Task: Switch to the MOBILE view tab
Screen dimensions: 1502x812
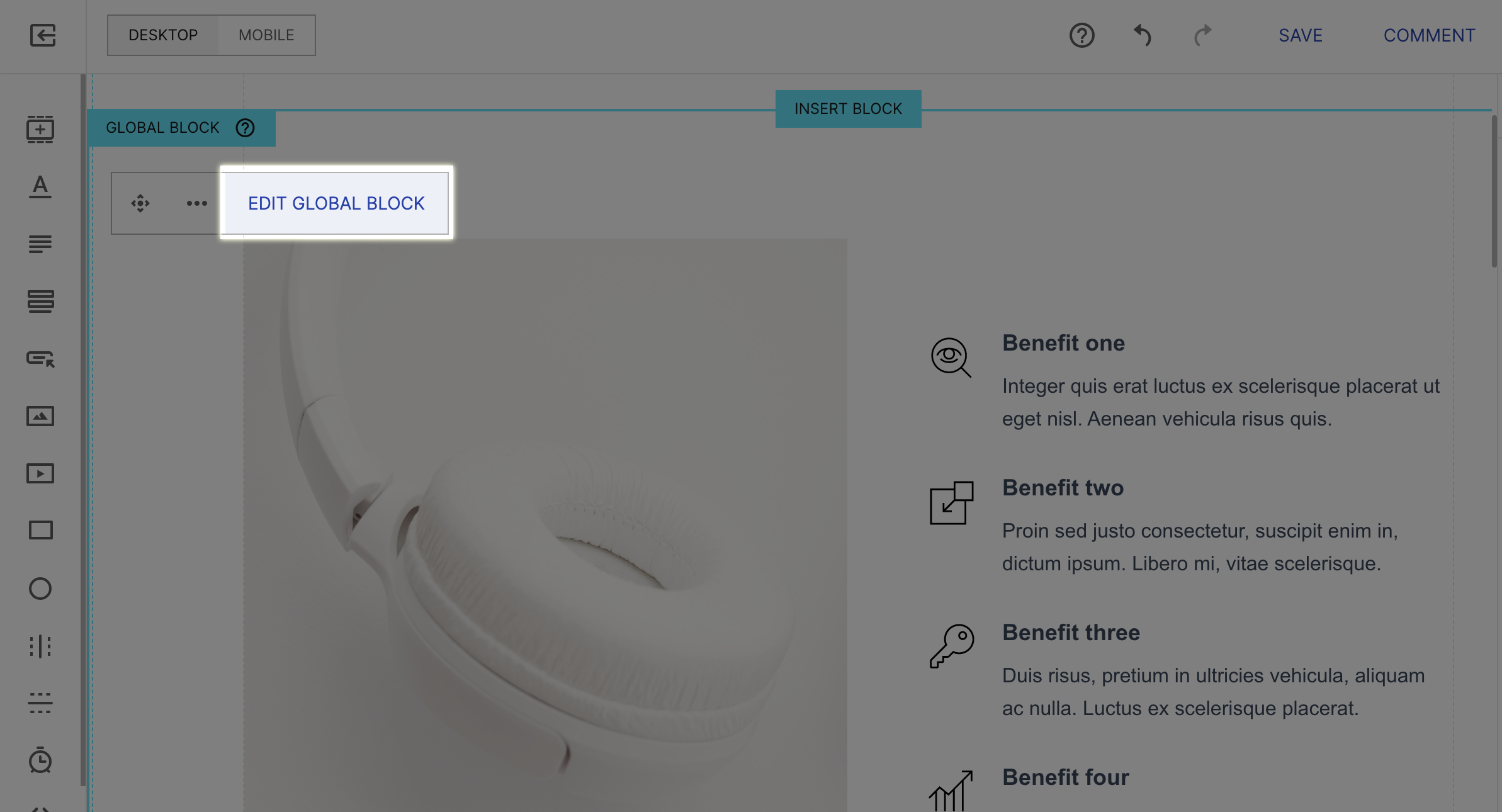Action: coord(266,35)
